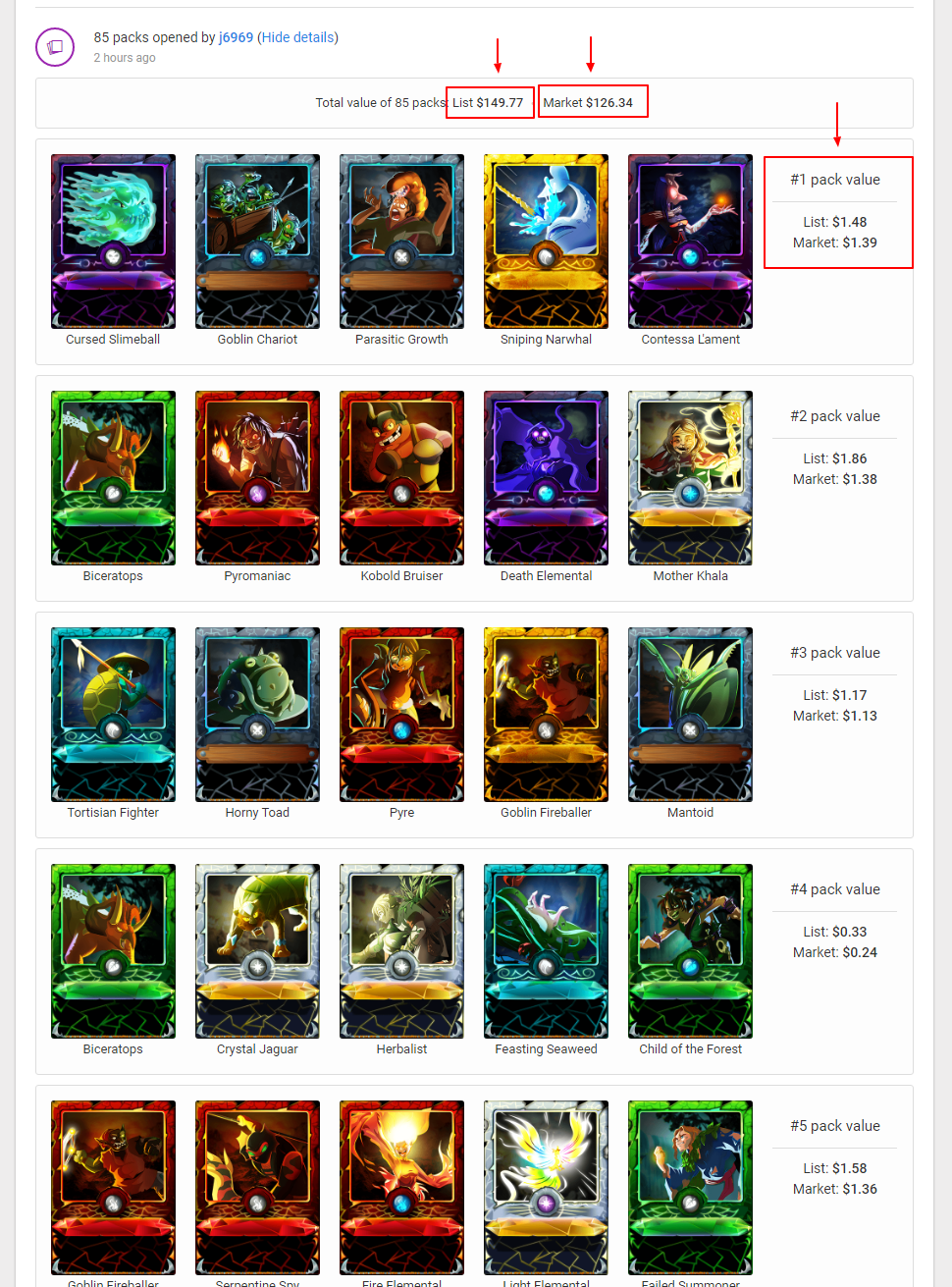Select the Kobold Bruiser card

401,478
